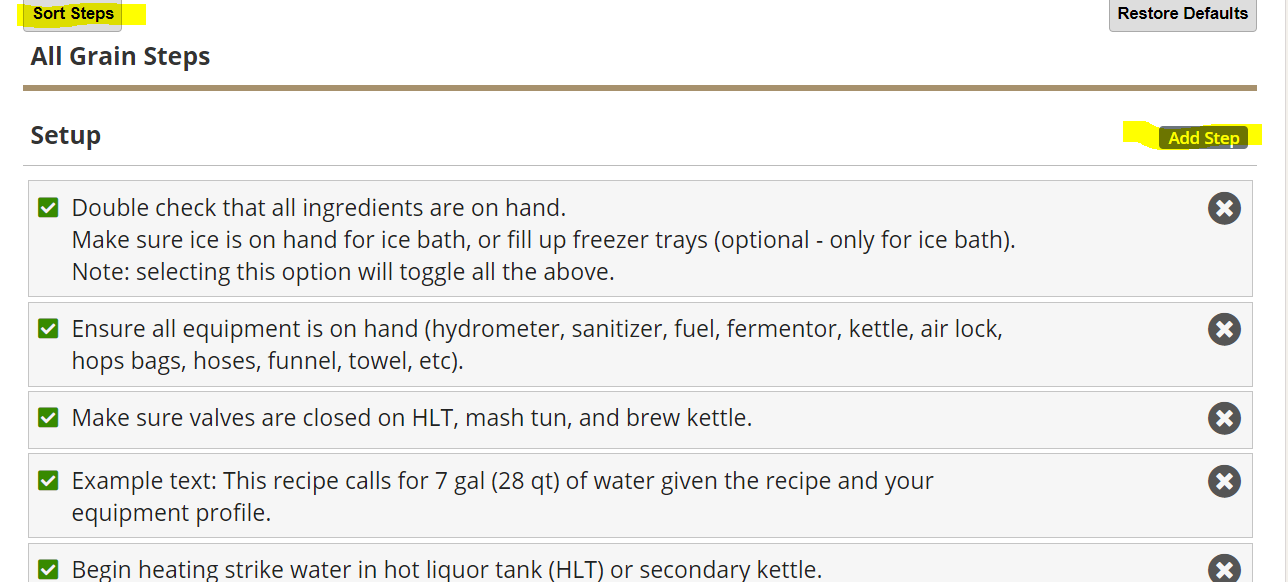Select the 'All Grain Steps' heading

tap(120, 56)
